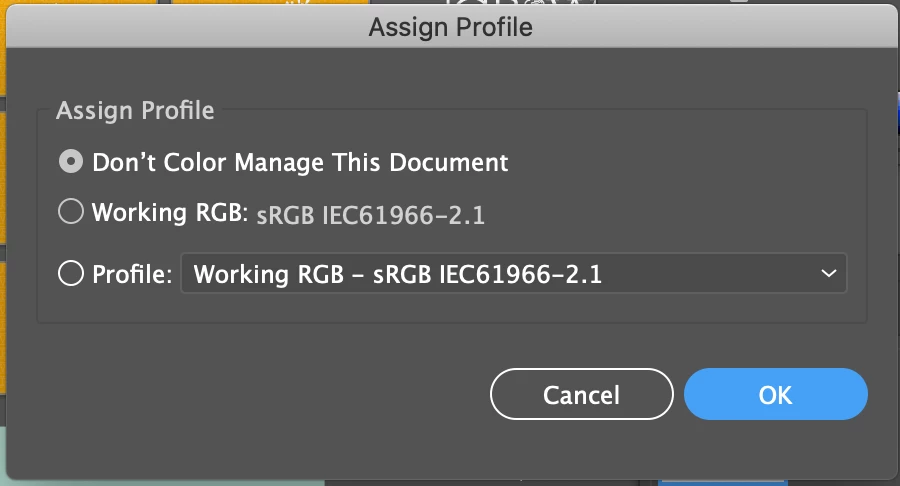Open the Working RGB – sRGB profile combo box
Screen dimensions: 900x486
[x=514, y=273]
